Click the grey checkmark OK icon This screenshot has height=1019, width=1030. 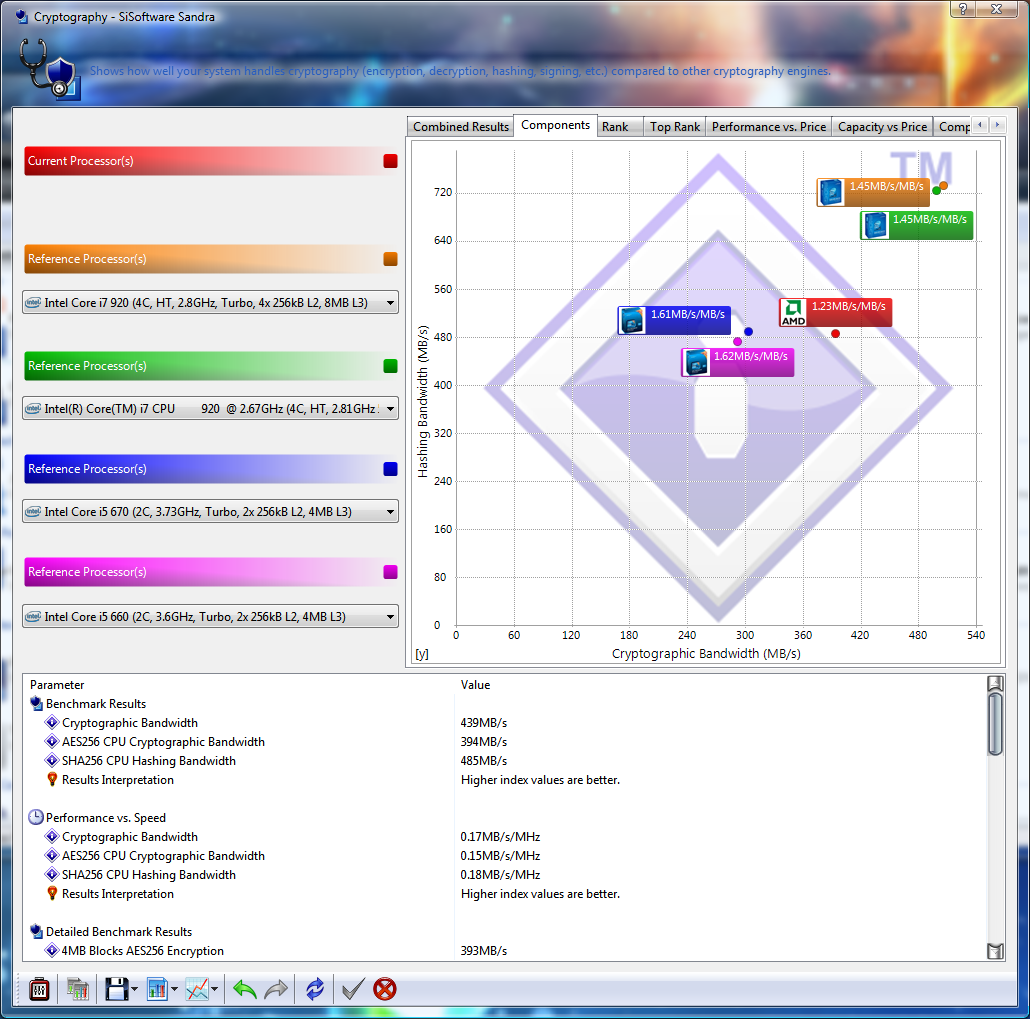point(352,989)
